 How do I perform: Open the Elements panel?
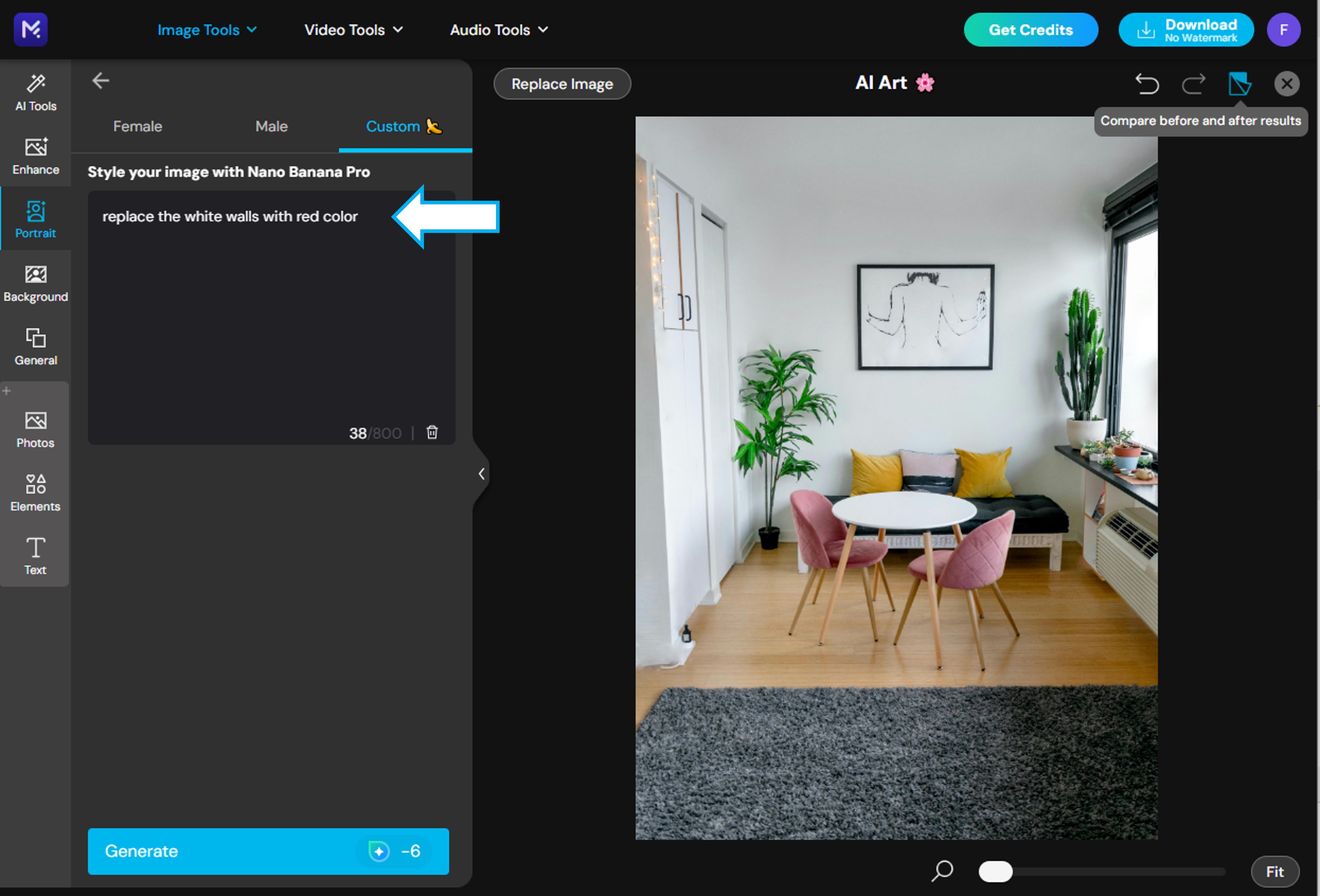coord(35,492)
